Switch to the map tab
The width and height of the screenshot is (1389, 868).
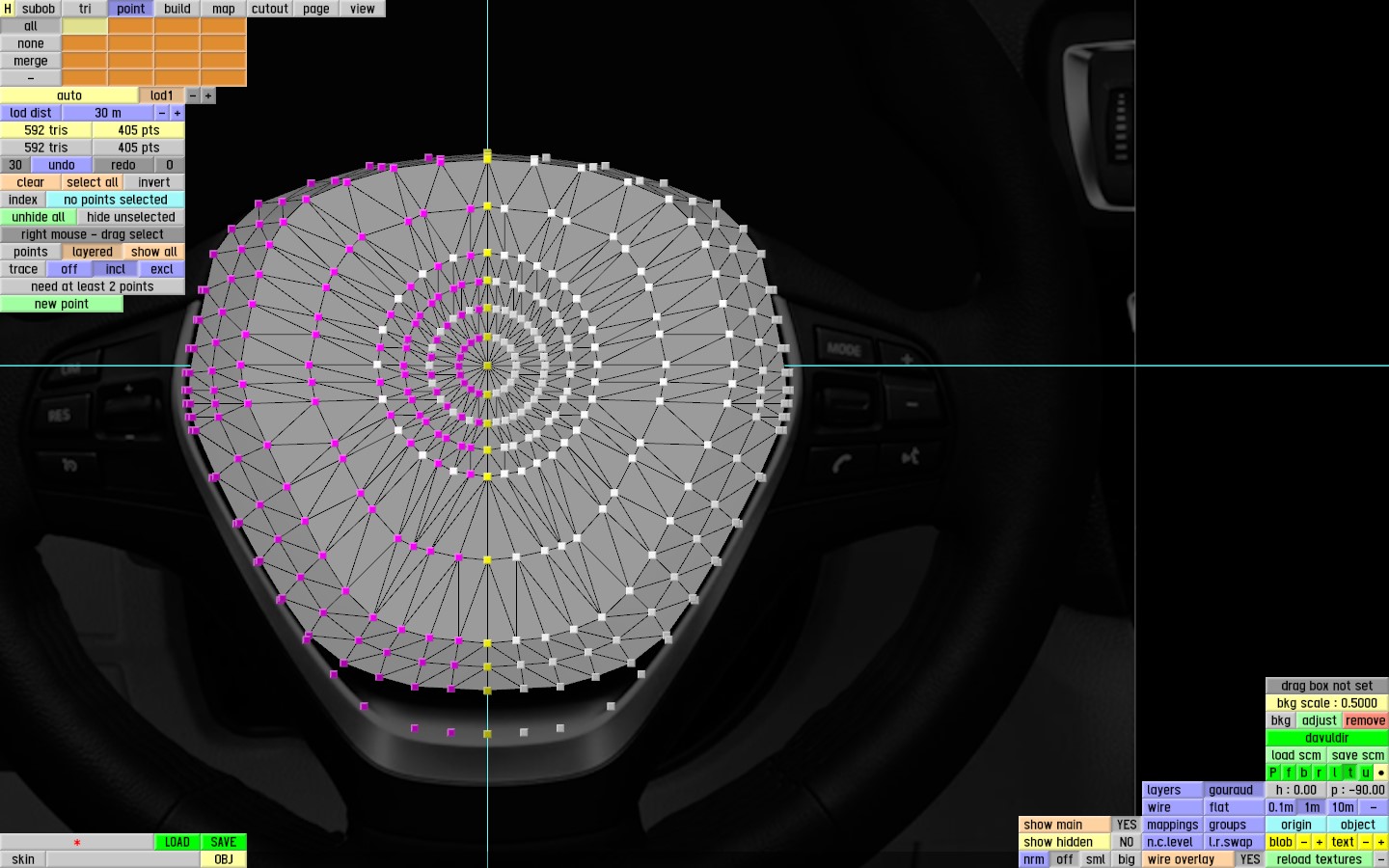pyautogui.click(x=224, y=9)
